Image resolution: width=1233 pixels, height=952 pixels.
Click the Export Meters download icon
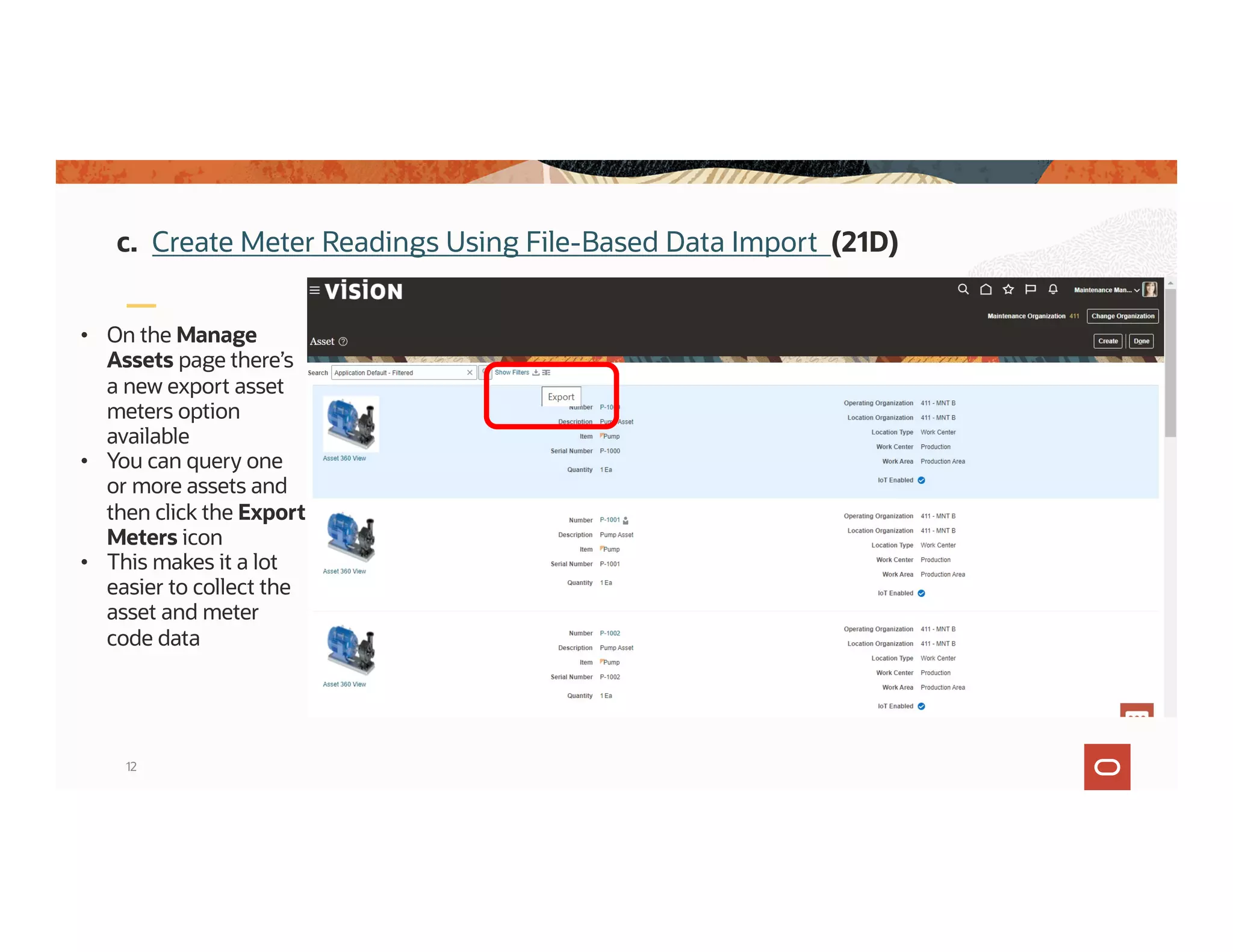(536, 372)
